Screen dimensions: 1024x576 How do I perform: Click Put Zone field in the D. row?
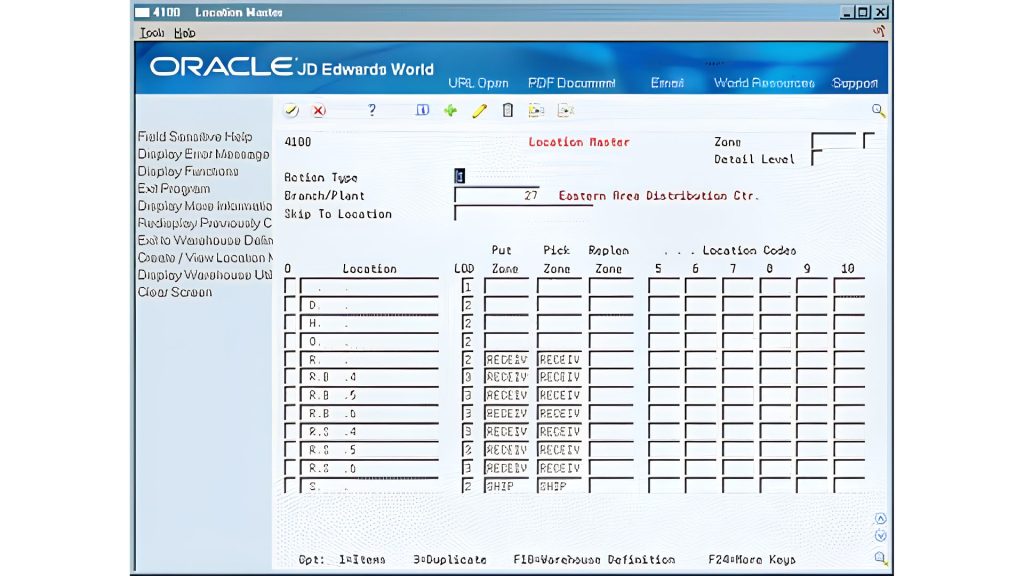(x=506, y=304)
